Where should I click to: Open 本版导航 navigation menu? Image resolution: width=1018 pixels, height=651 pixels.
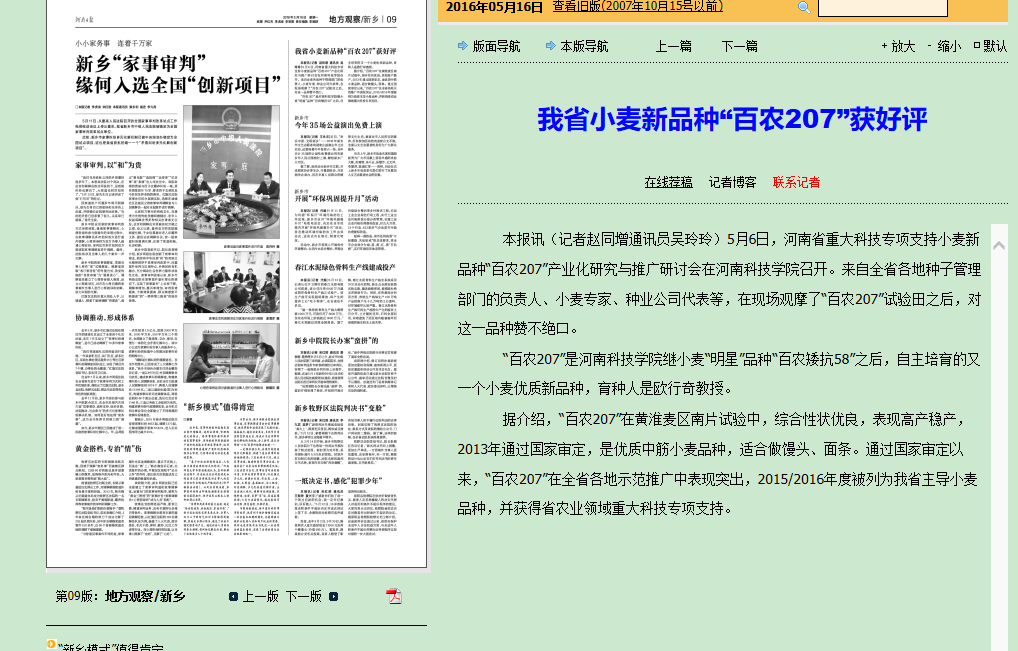[x=584, y=46]
